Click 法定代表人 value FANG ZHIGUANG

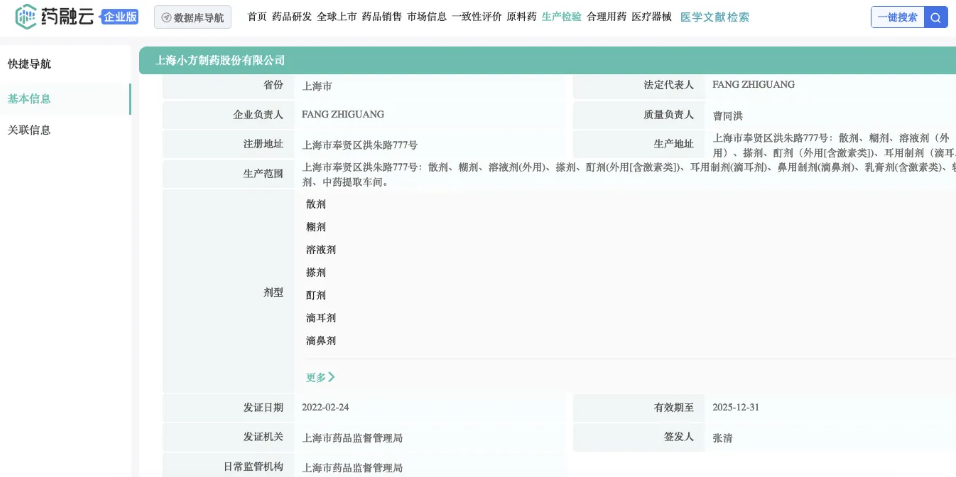coord(754,85)
